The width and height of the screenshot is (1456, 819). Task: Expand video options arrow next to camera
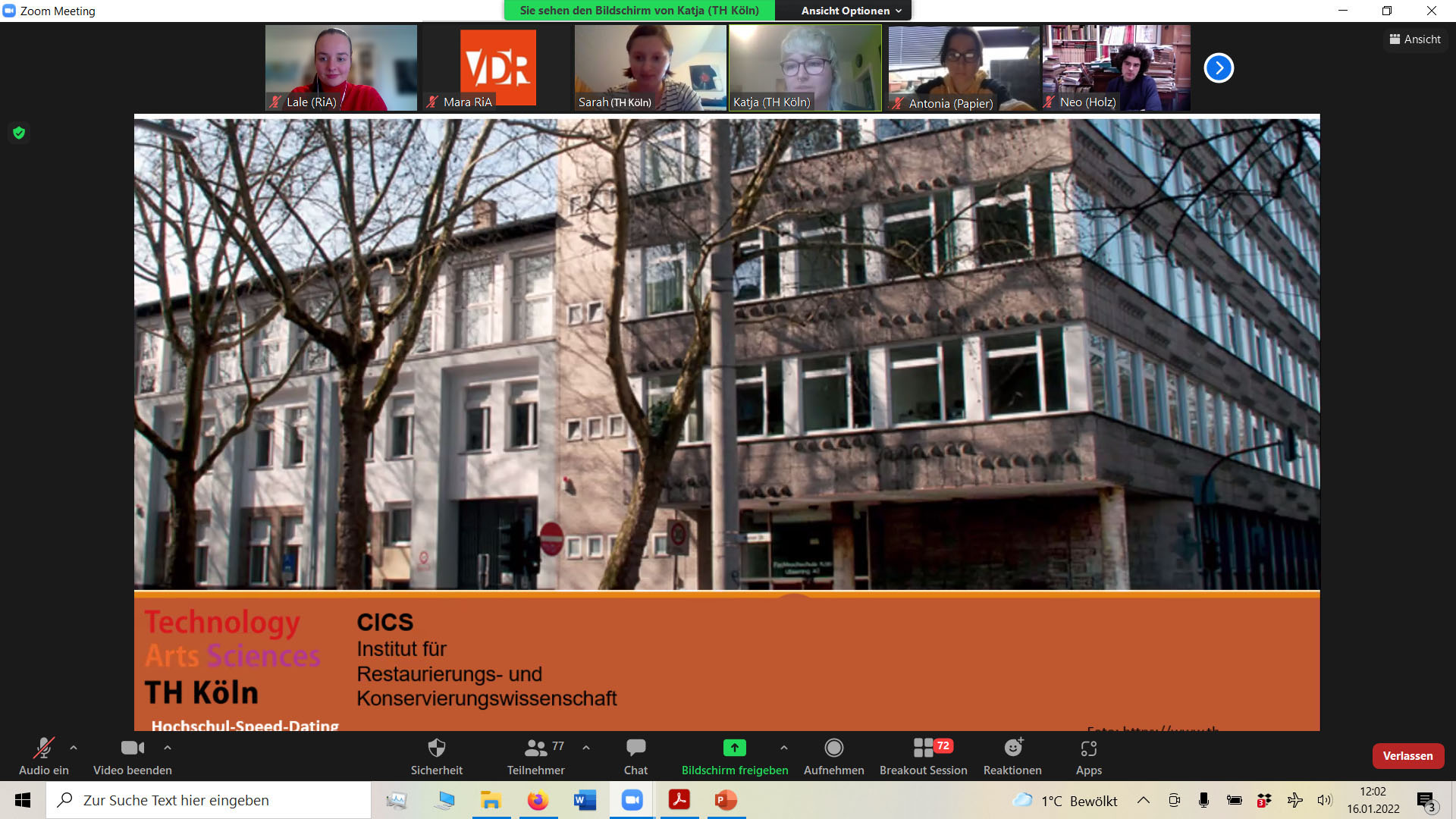(x=168, y=748)
